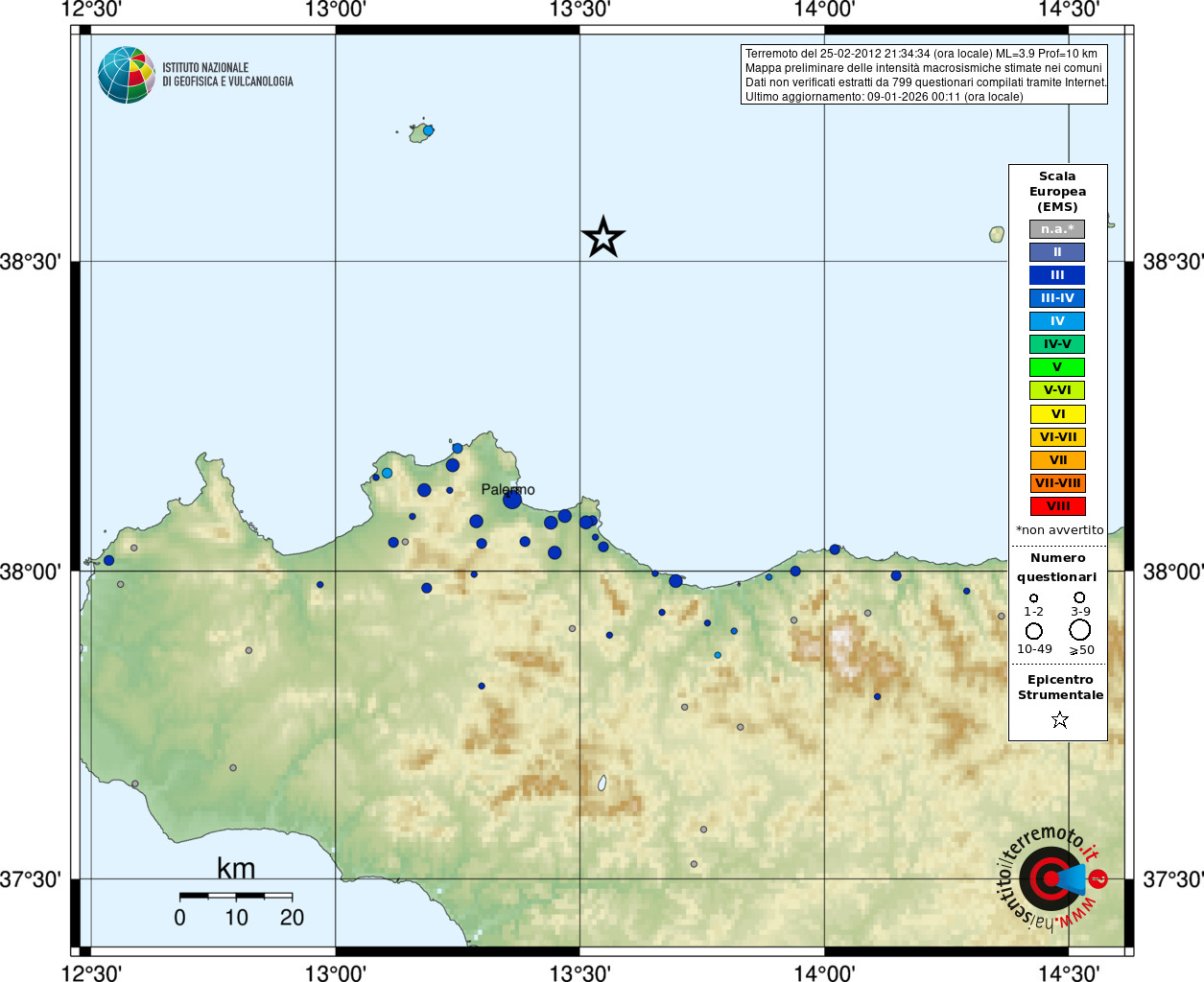Click the 12°30' longitude label along the top

(x=91, y=11)
